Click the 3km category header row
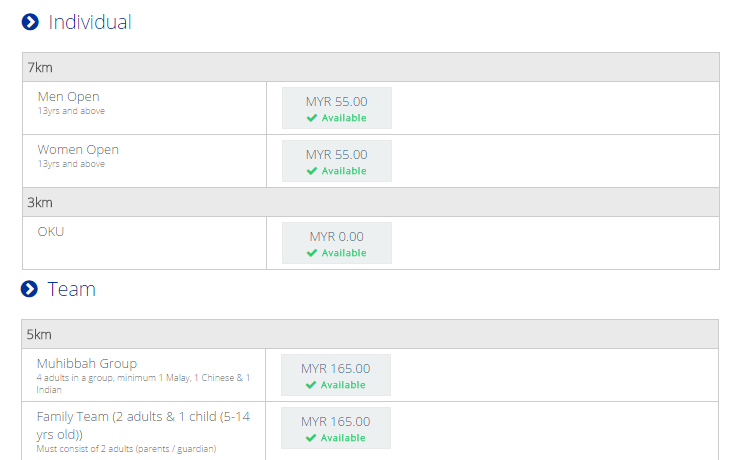The width and height of the screenshot is (733, 460). click(x=371, y=202)
